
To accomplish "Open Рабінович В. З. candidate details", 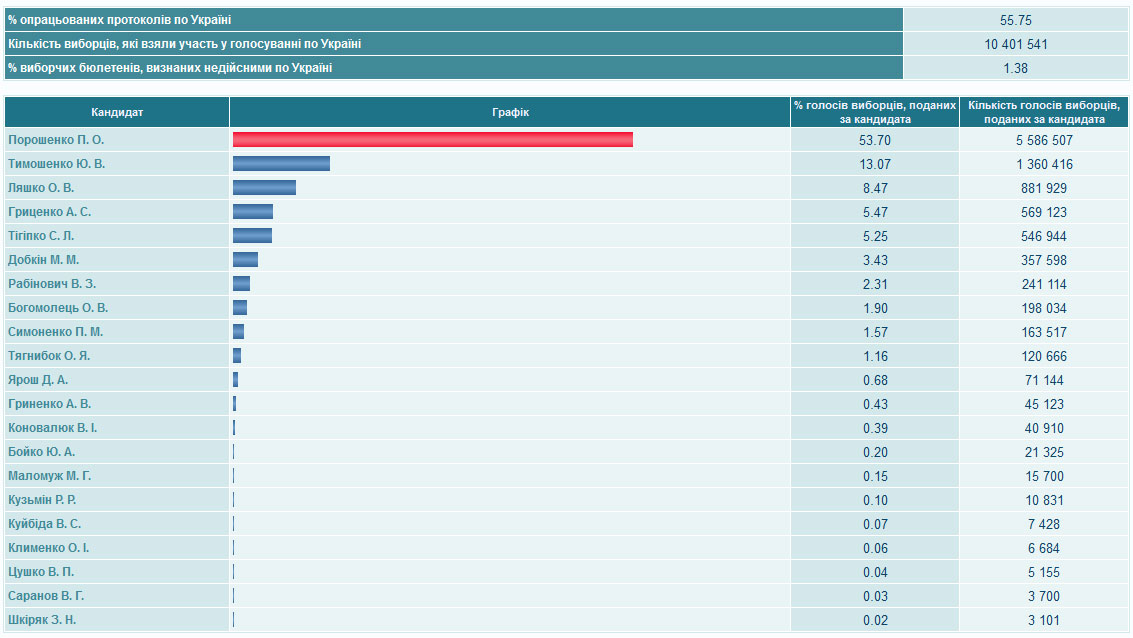I will pos(52,284).
